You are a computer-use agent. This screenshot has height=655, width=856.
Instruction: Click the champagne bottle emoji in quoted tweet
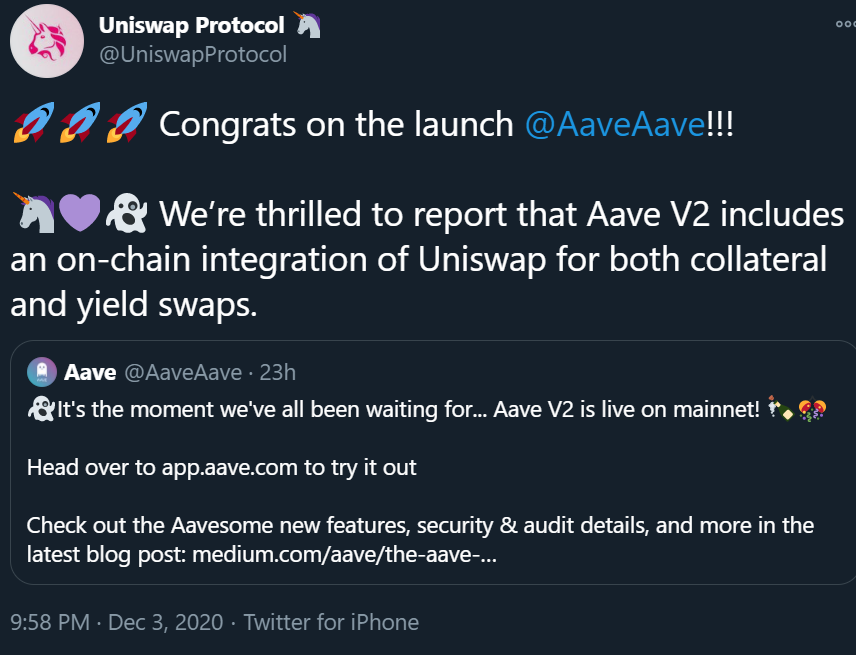coord(781,408)
